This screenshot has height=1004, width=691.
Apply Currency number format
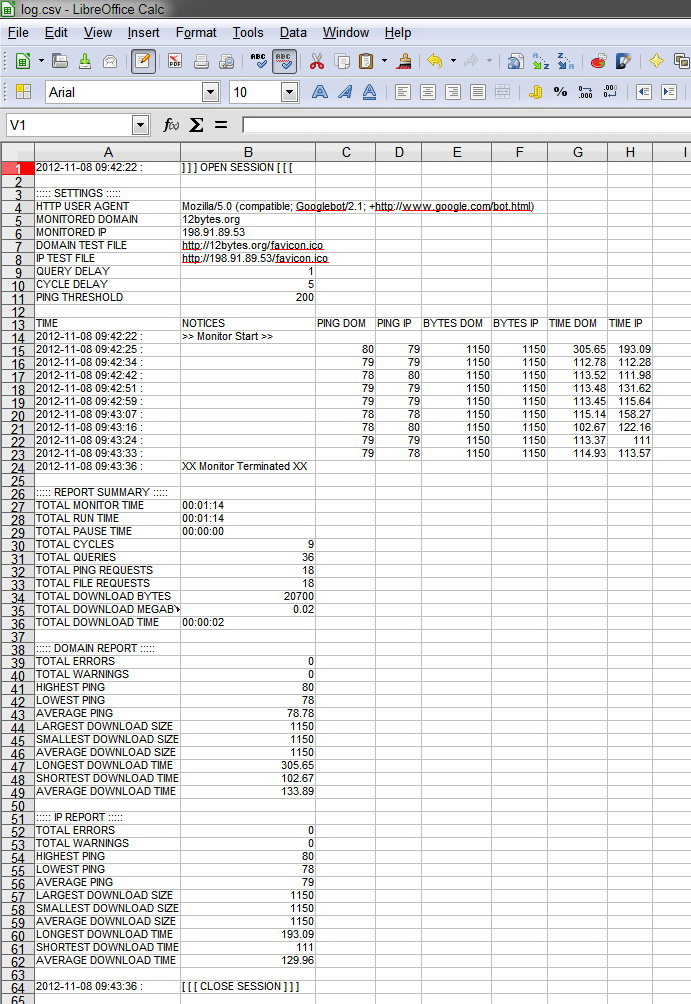click(536, 92)
